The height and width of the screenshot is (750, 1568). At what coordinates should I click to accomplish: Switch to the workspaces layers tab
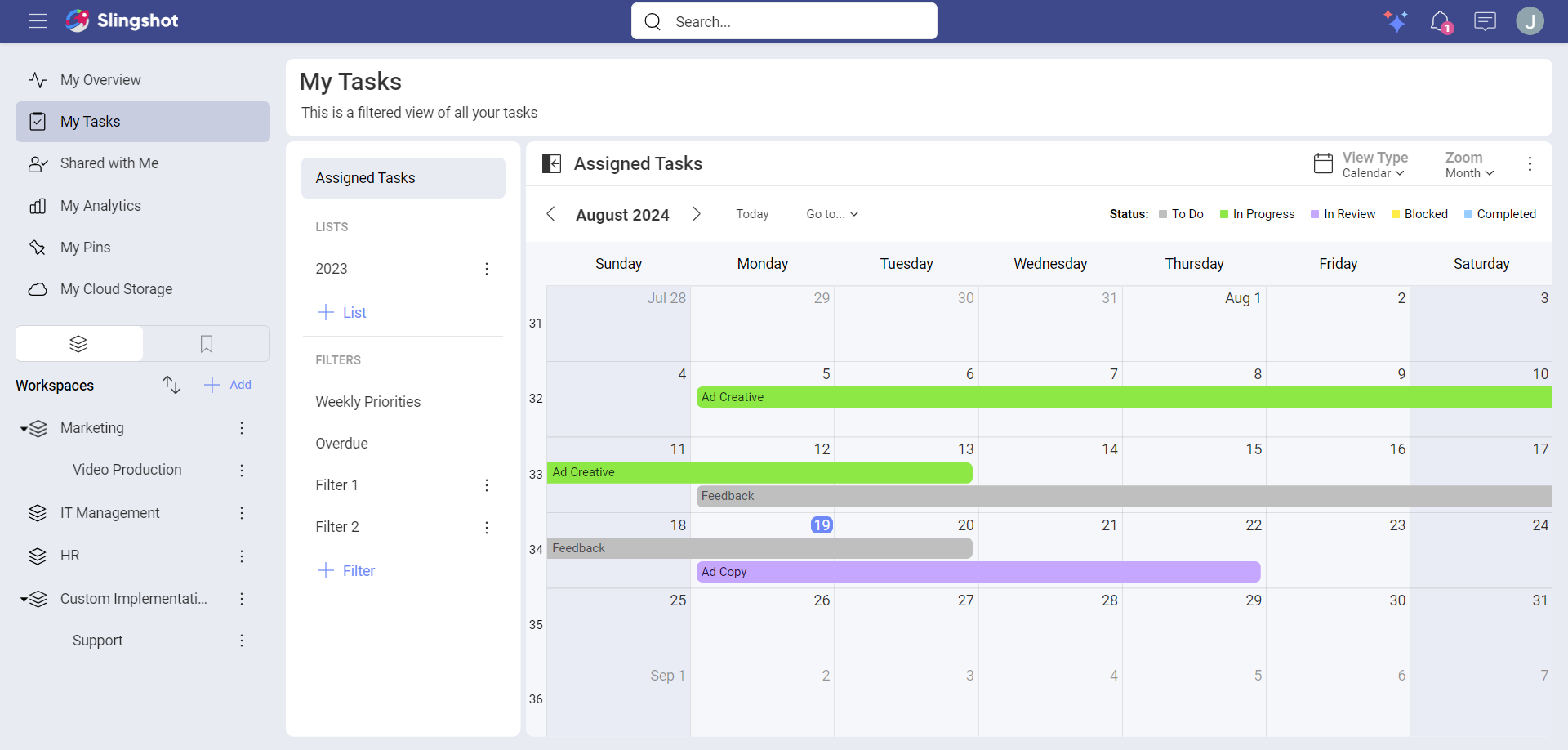point(79,344)
